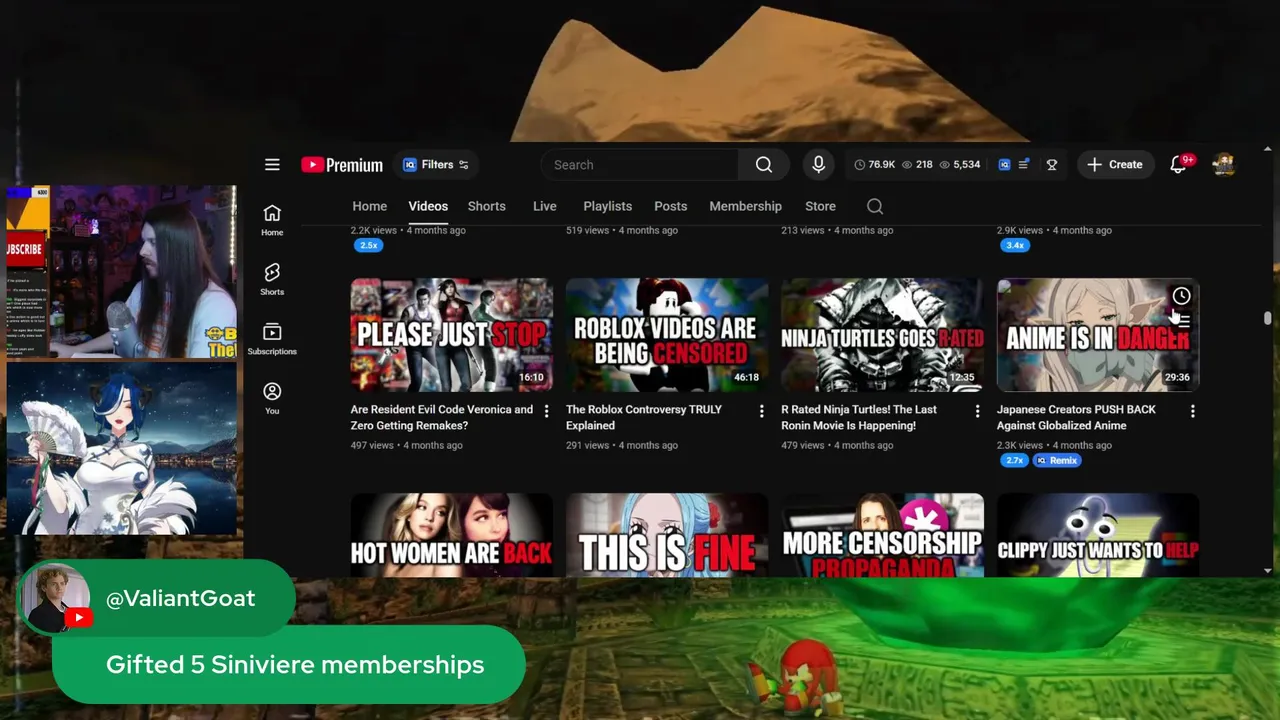Click the Subscribe graphic on webcam overlay
Screen dimensions: 1280x720
coord(25,250)
